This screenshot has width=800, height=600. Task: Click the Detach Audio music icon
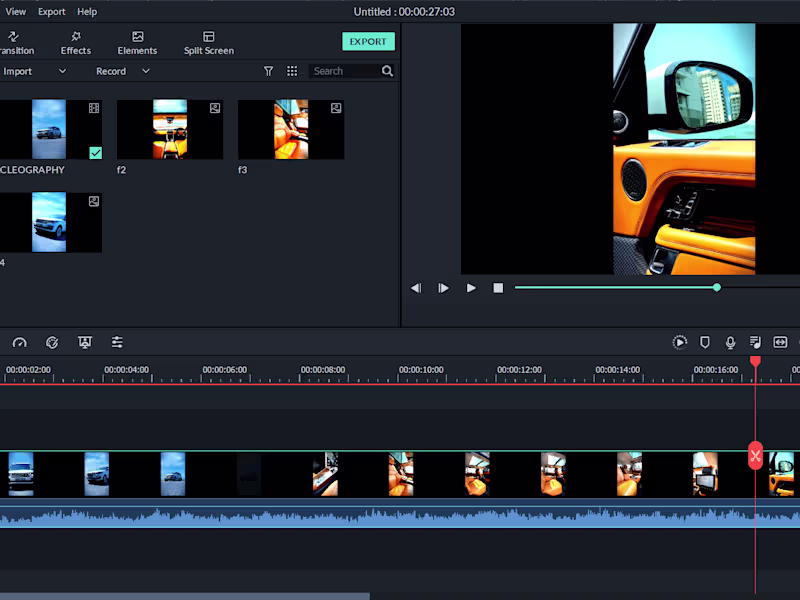[755, 342]
